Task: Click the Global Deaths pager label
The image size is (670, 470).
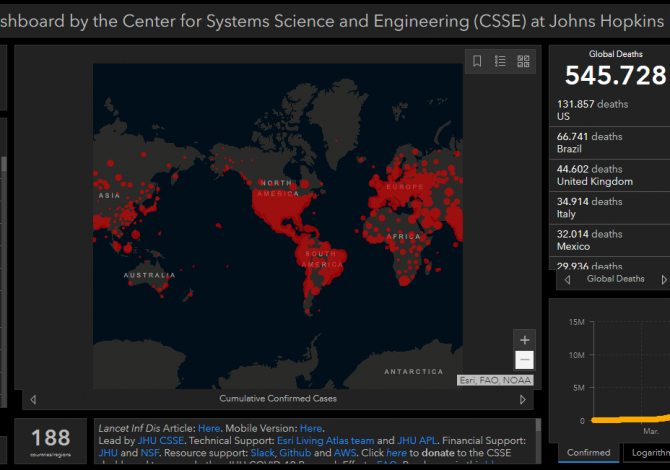Action: (615, 279)
